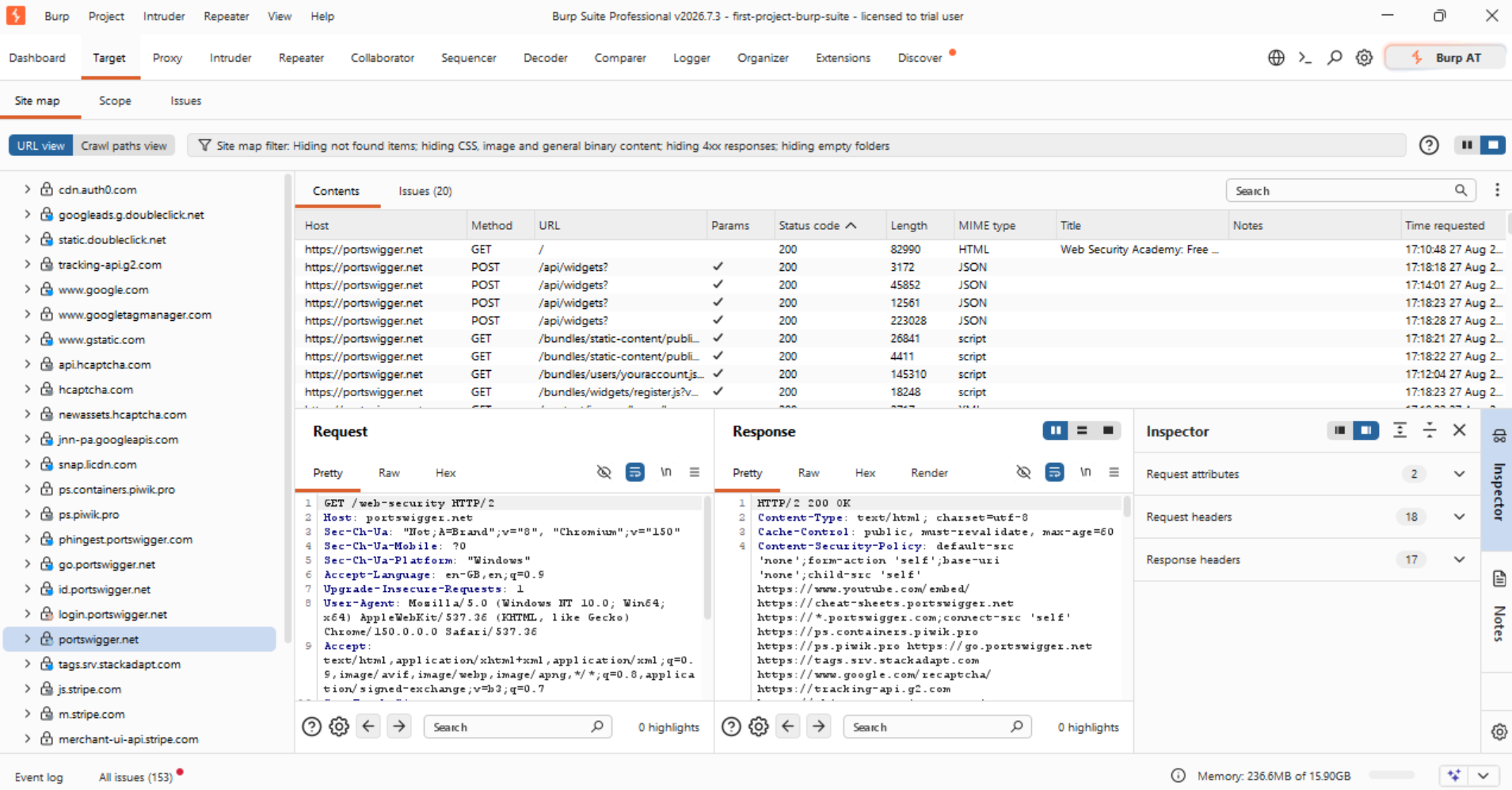Switch to tabbed request/response layout
Screen dimensions: 1512x790
point(1108,430)
